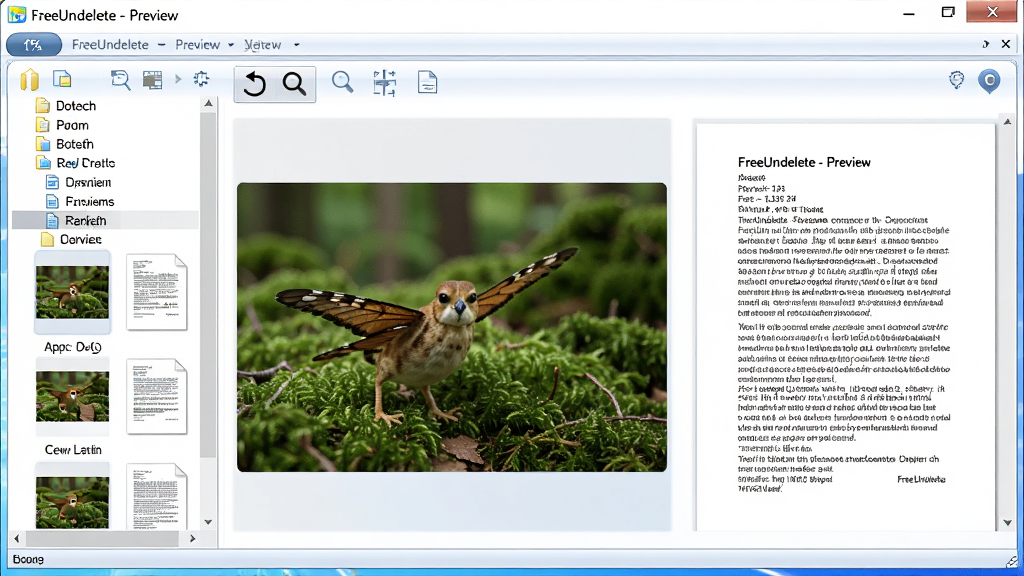Click document pane scroll up arrow

[x=1008, y=121]
